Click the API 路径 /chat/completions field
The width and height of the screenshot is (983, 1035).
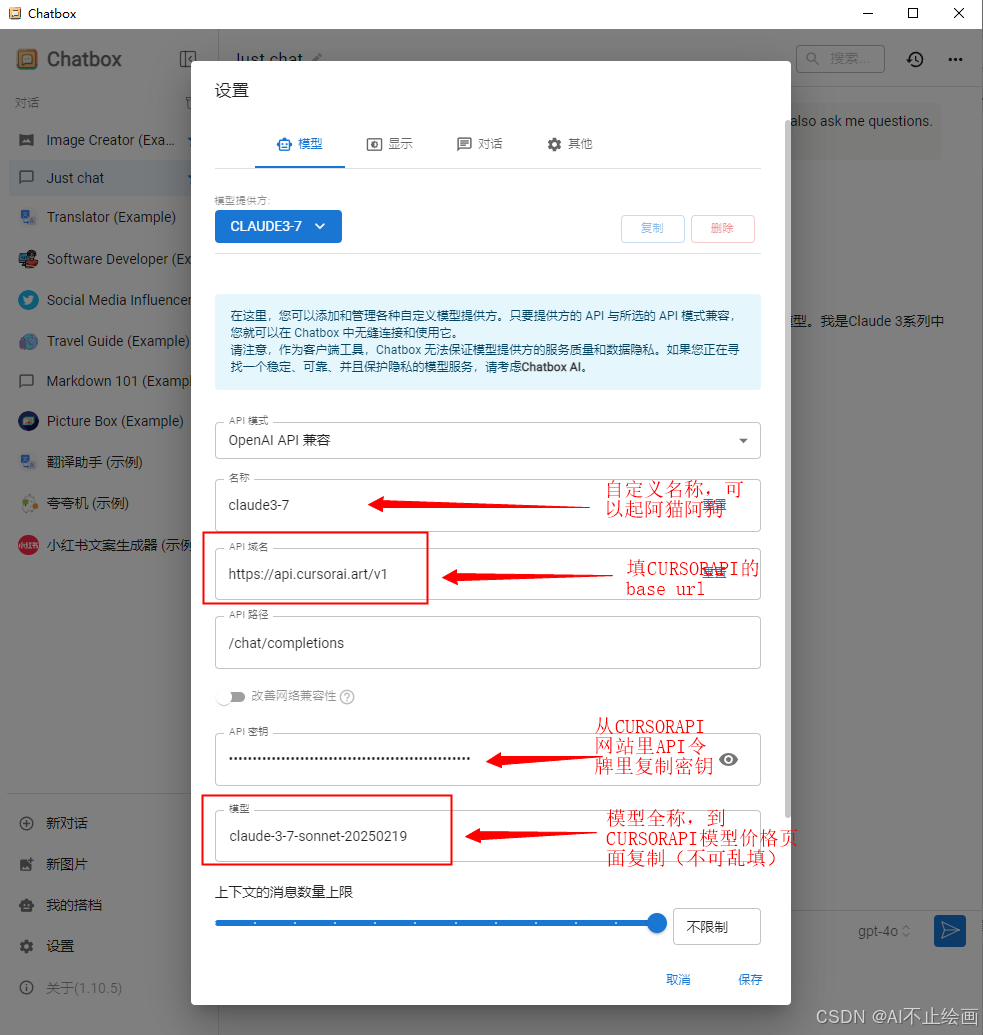[487, 643]
